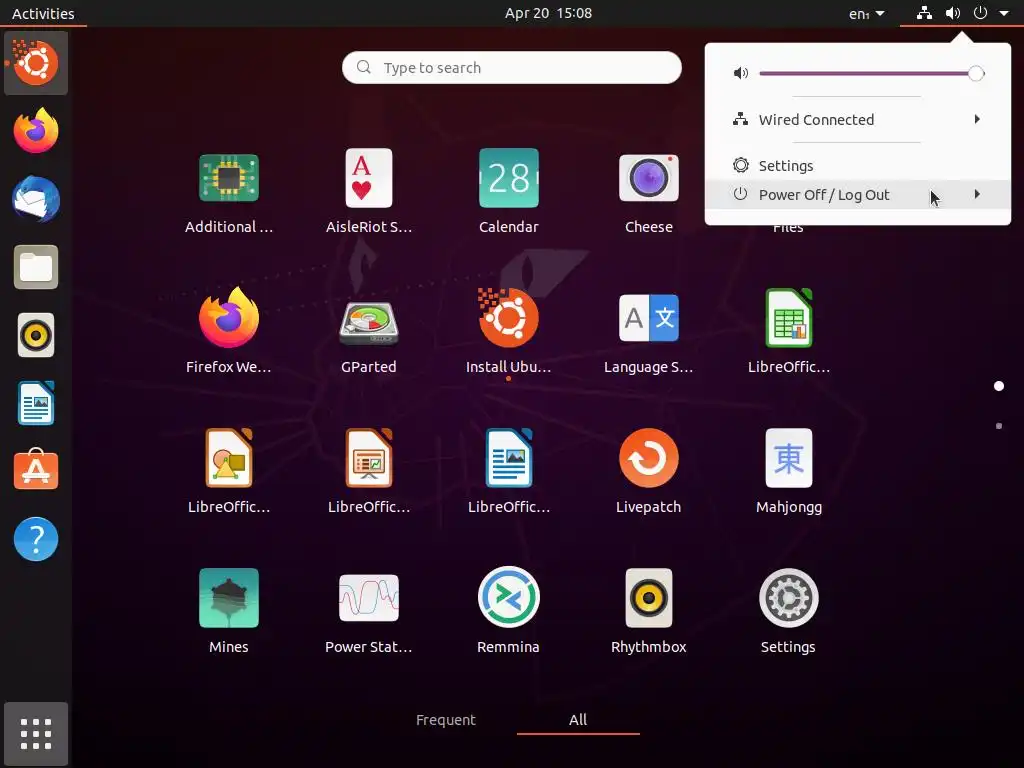Open Rhythmbox in the app grid

648,598
